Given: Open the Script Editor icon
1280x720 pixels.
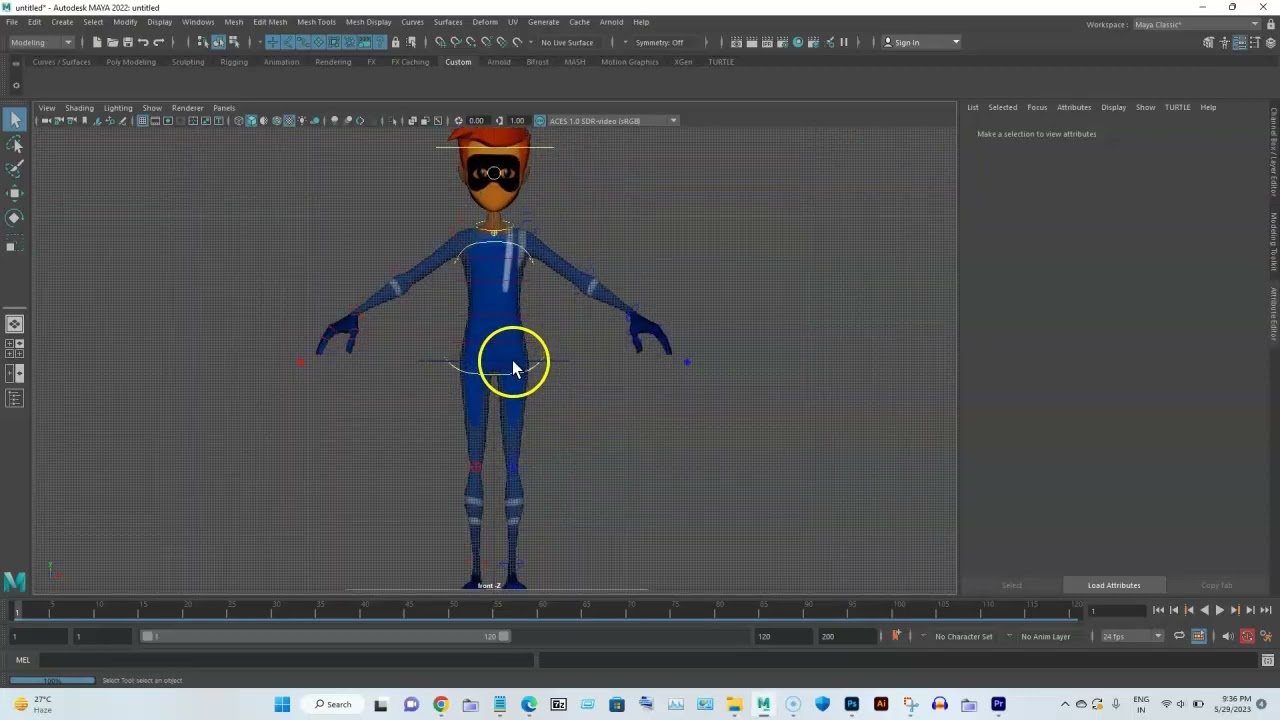Looking at the screenshot, I should click(1268, 660).
